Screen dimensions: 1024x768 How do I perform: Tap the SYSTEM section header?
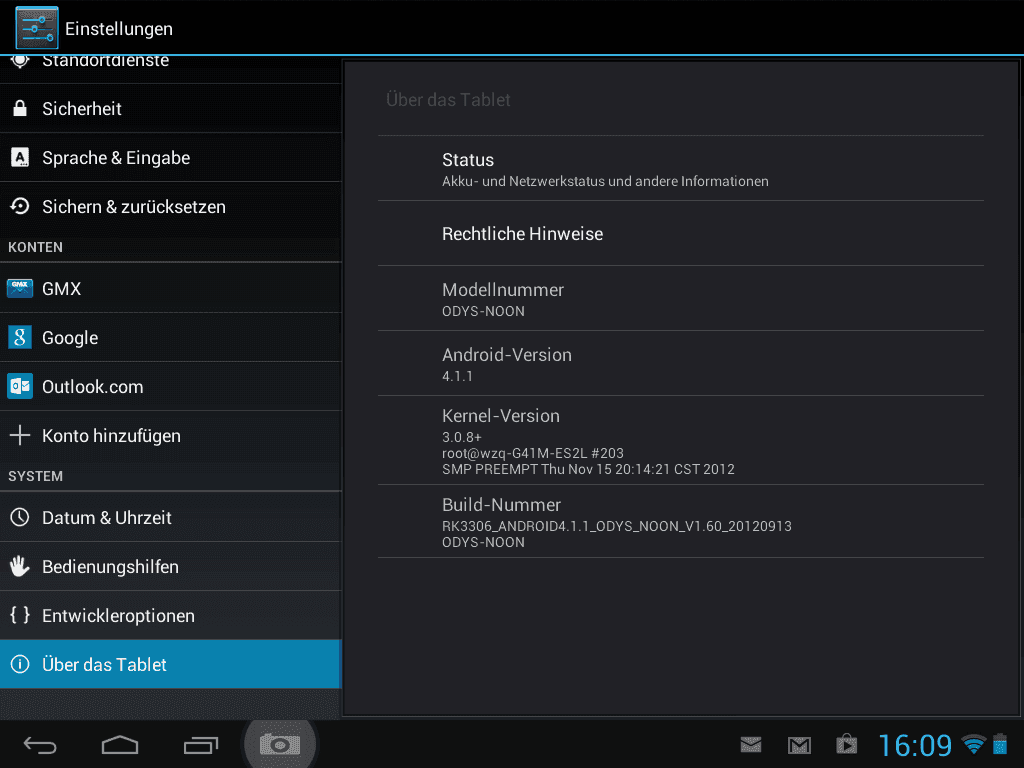click(x=35, y=476)
